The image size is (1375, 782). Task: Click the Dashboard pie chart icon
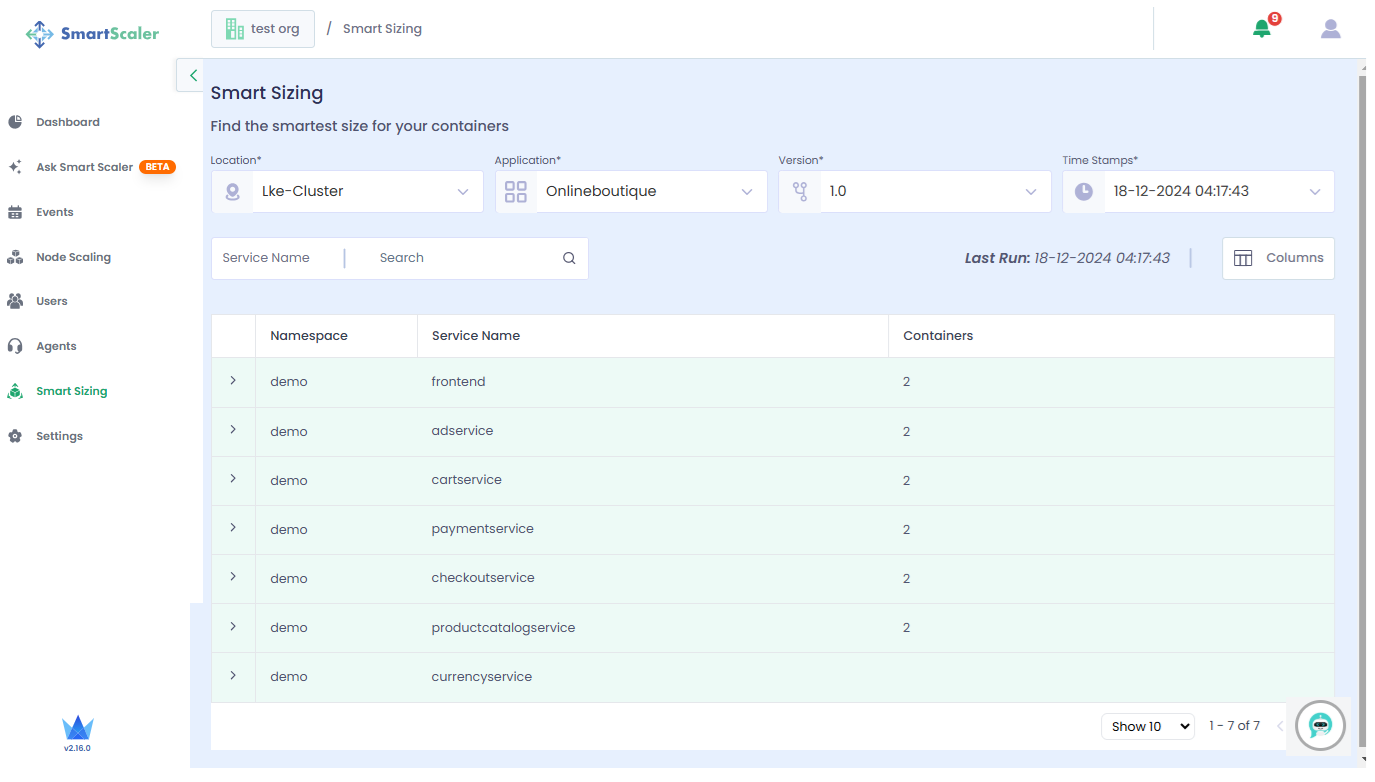(x=15, y=122)
